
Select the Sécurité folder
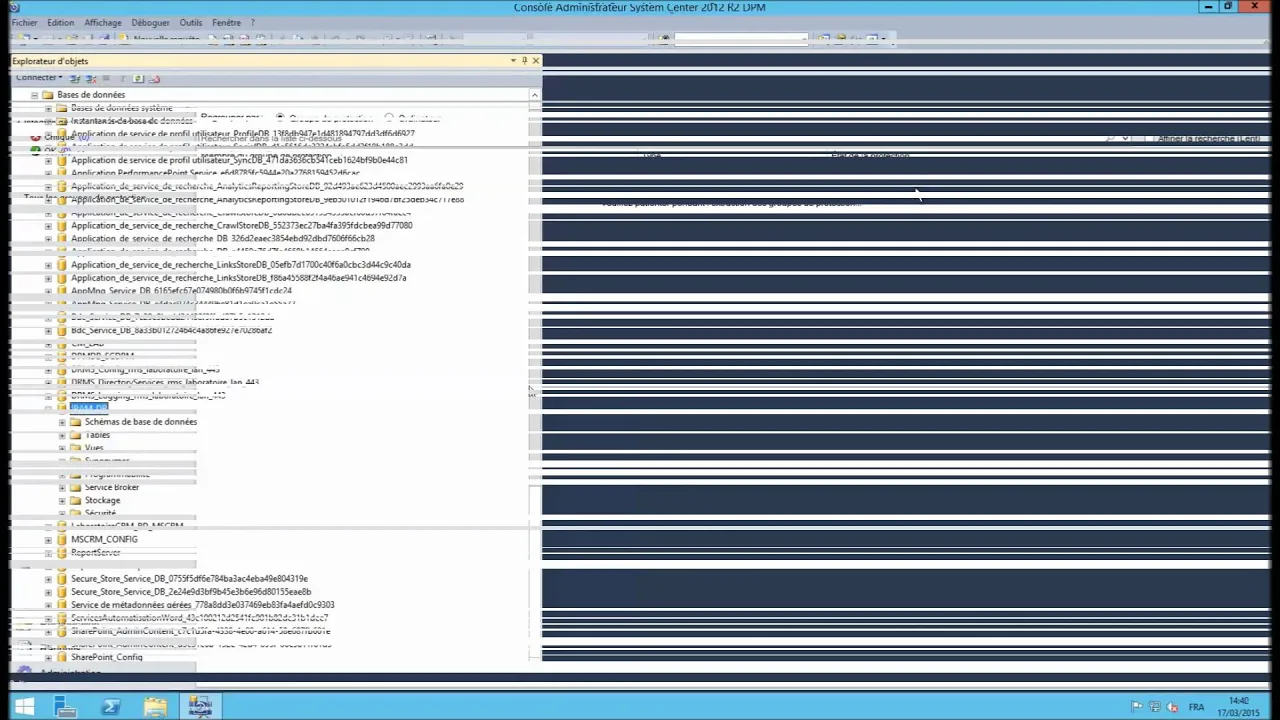click(100, 513)
